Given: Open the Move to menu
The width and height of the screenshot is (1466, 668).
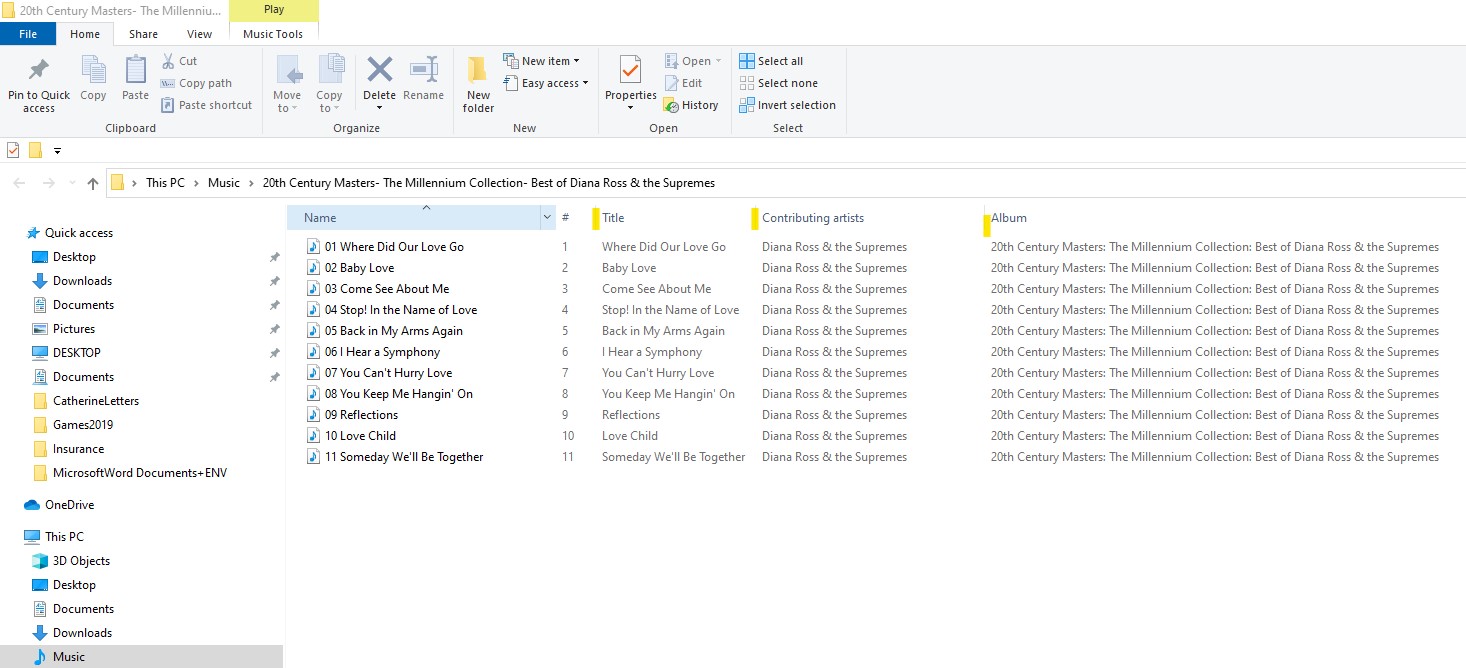Looking at the screenshot, I should 287,84.
